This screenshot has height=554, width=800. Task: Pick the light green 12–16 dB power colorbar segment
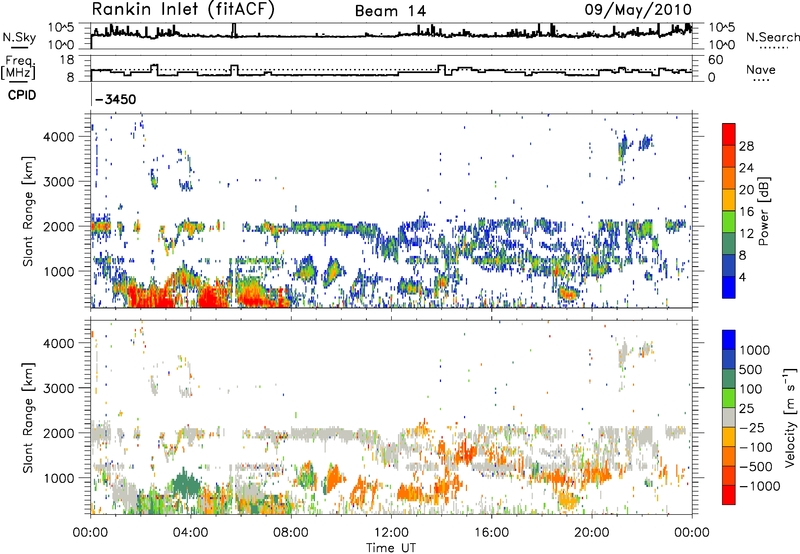[x=729, y=222]
